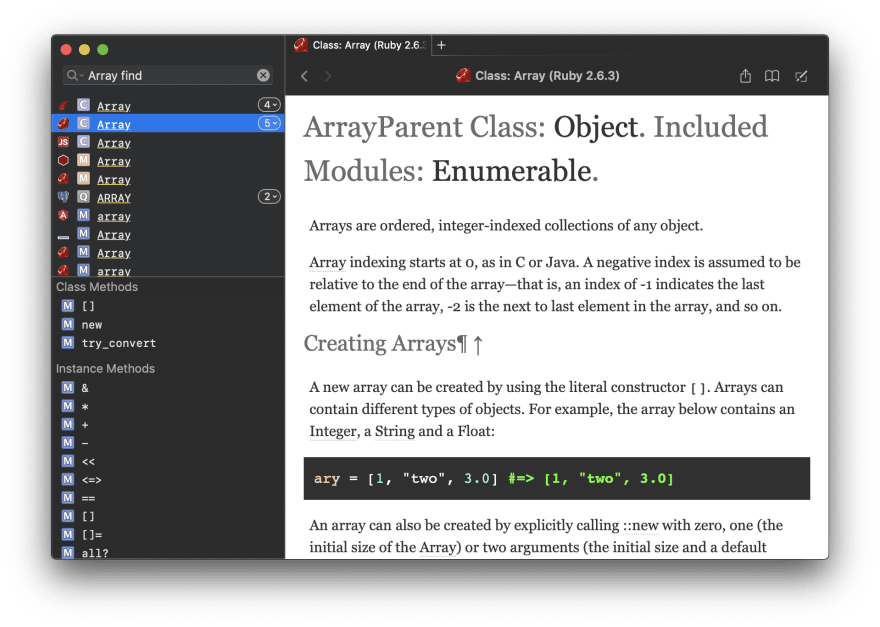Viewport: 880px width, 627px height.
Task: Select the all? instance method
Action: tap(98, 552)
